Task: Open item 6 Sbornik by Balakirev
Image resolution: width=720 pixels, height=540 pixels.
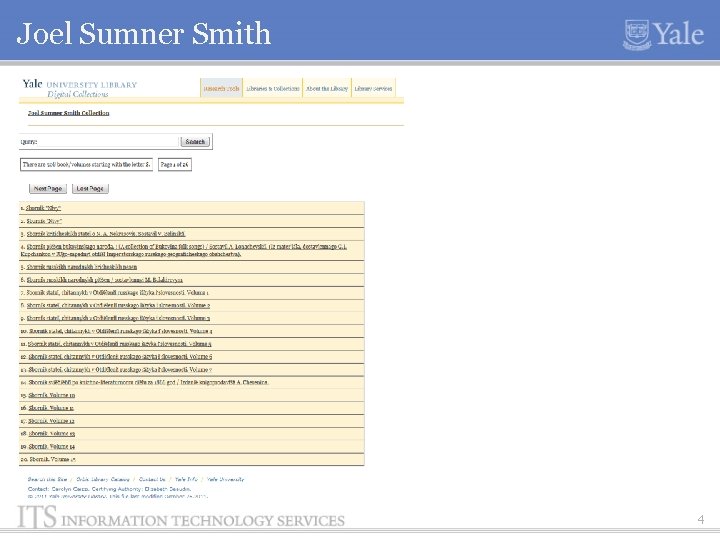Action: (105, 280)
